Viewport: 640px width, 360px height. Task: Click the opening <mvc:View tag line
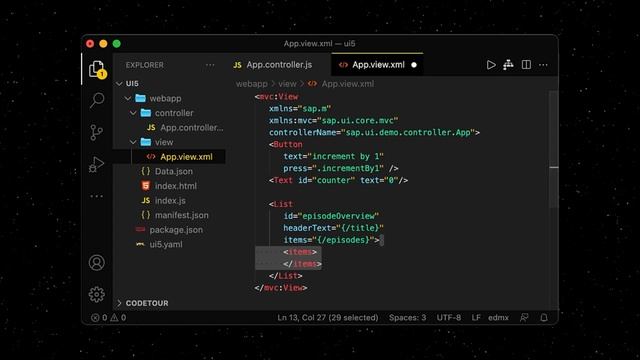coord(276,97)
